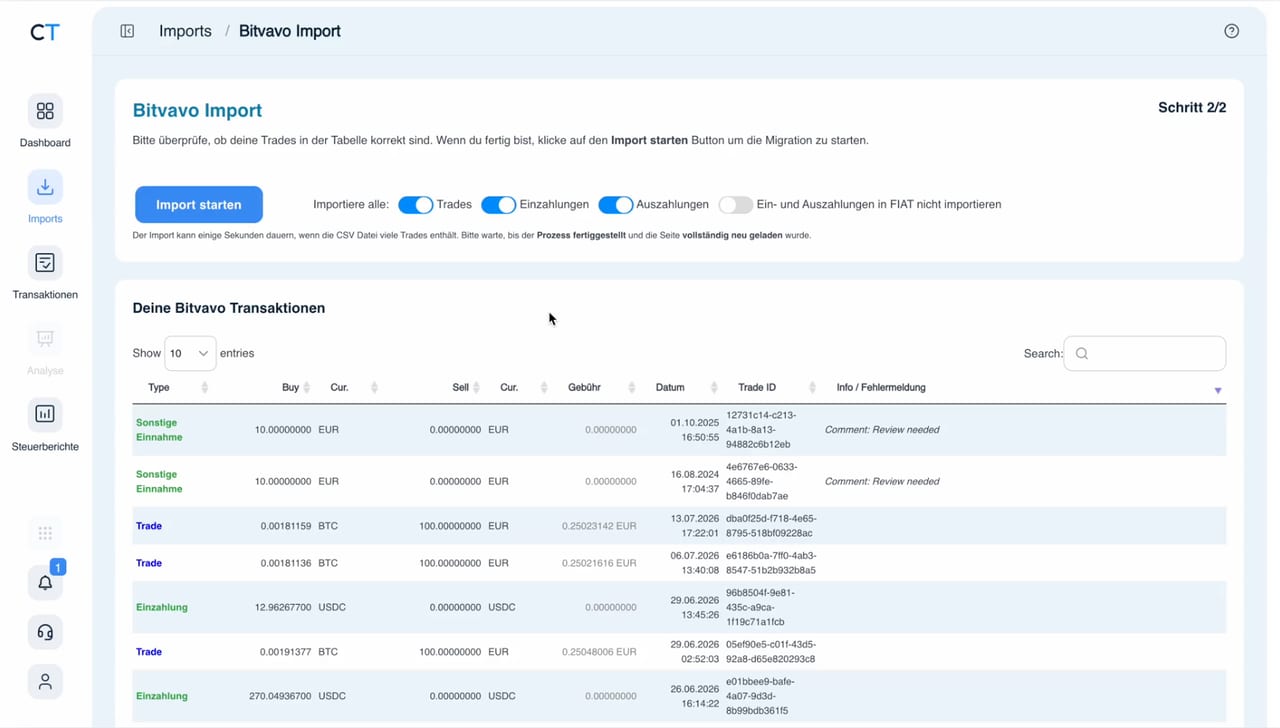Go to the Imports sidebar icon
1280x728 pixels.
45,187
